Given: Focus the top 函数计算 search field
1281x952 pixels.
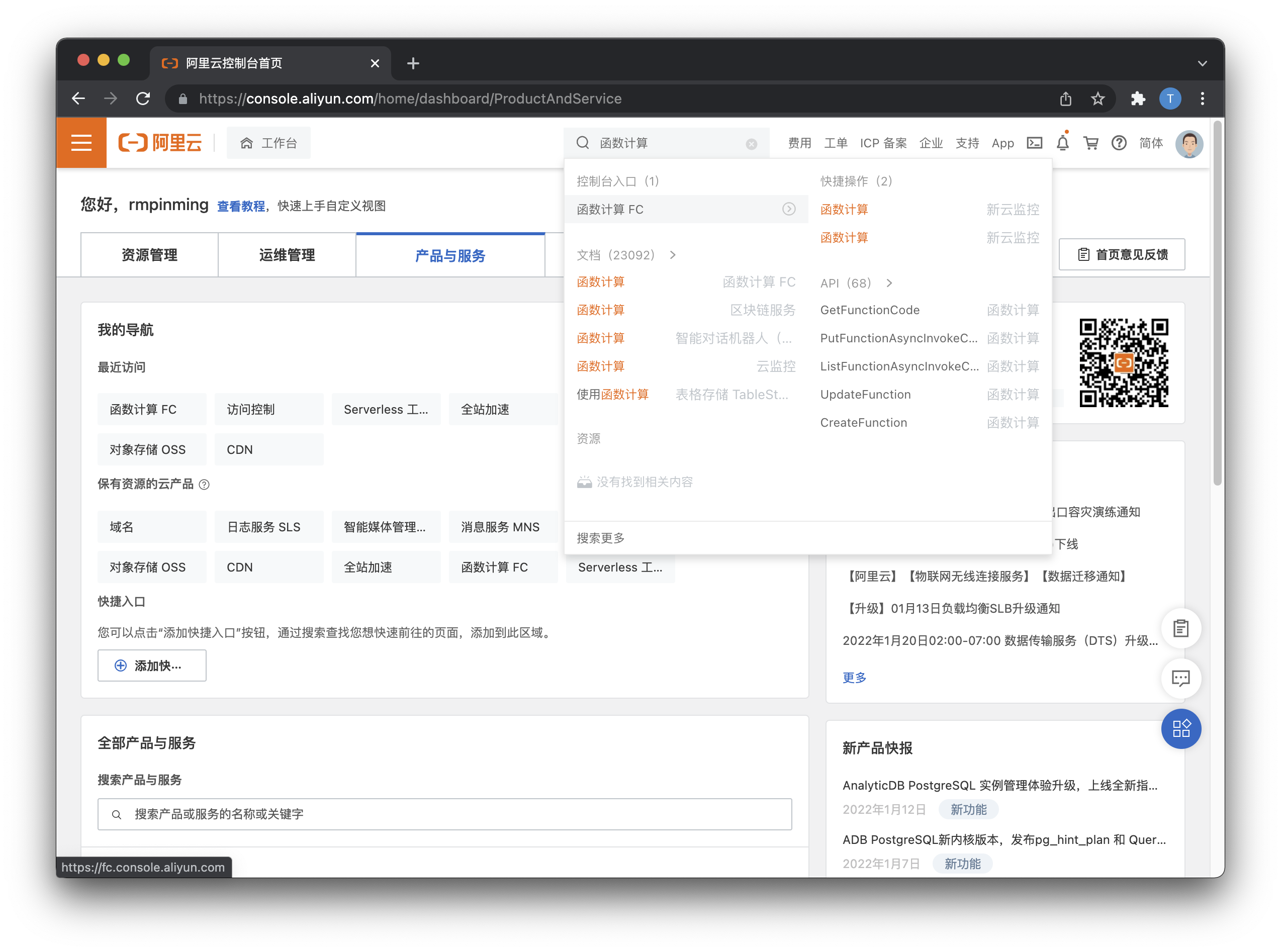Looking at the screenshot, I should pos(667,143).
